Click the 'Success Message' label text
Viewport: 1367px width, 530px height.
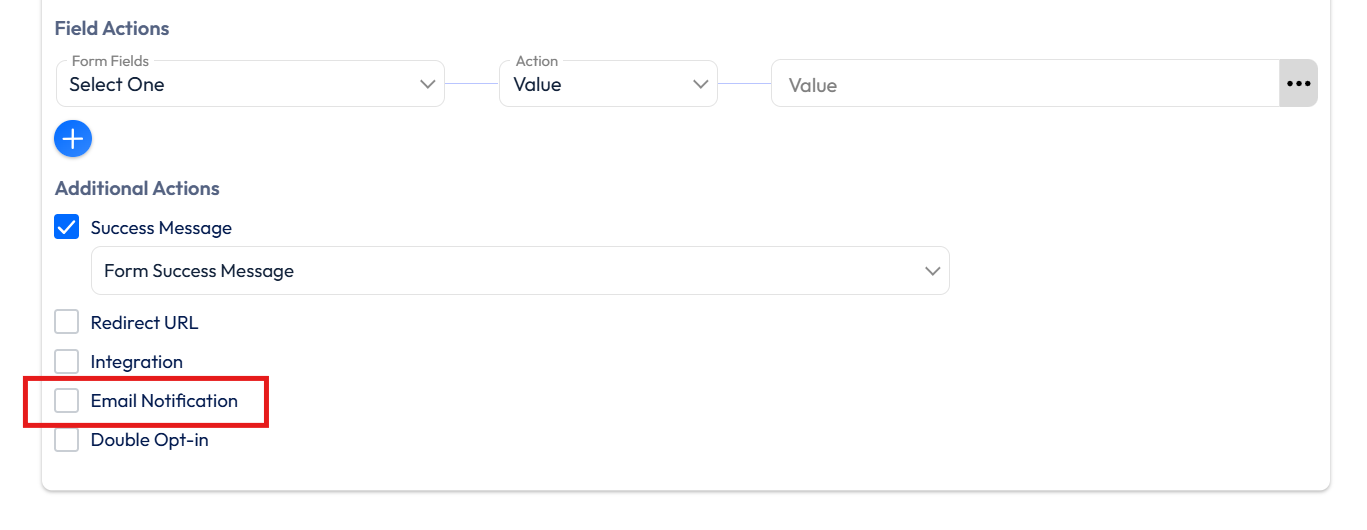[x=161, y=228]
